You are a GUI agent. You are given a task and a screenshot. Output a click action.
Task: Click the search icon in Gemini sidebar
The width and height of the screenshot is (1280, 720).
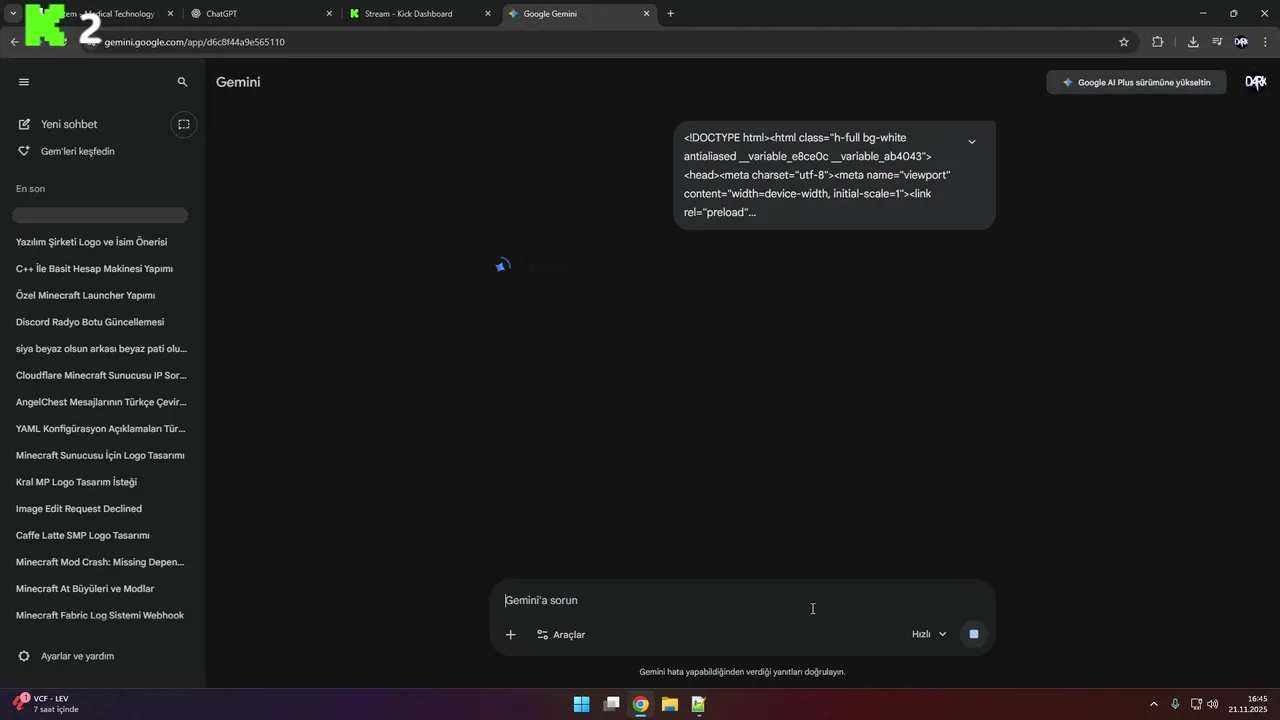click(182, 82)
